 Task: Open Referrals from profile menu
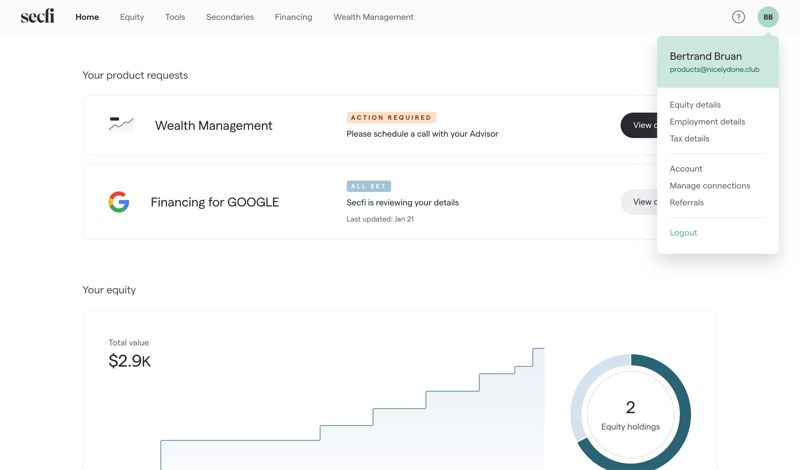tap(686, 202)
